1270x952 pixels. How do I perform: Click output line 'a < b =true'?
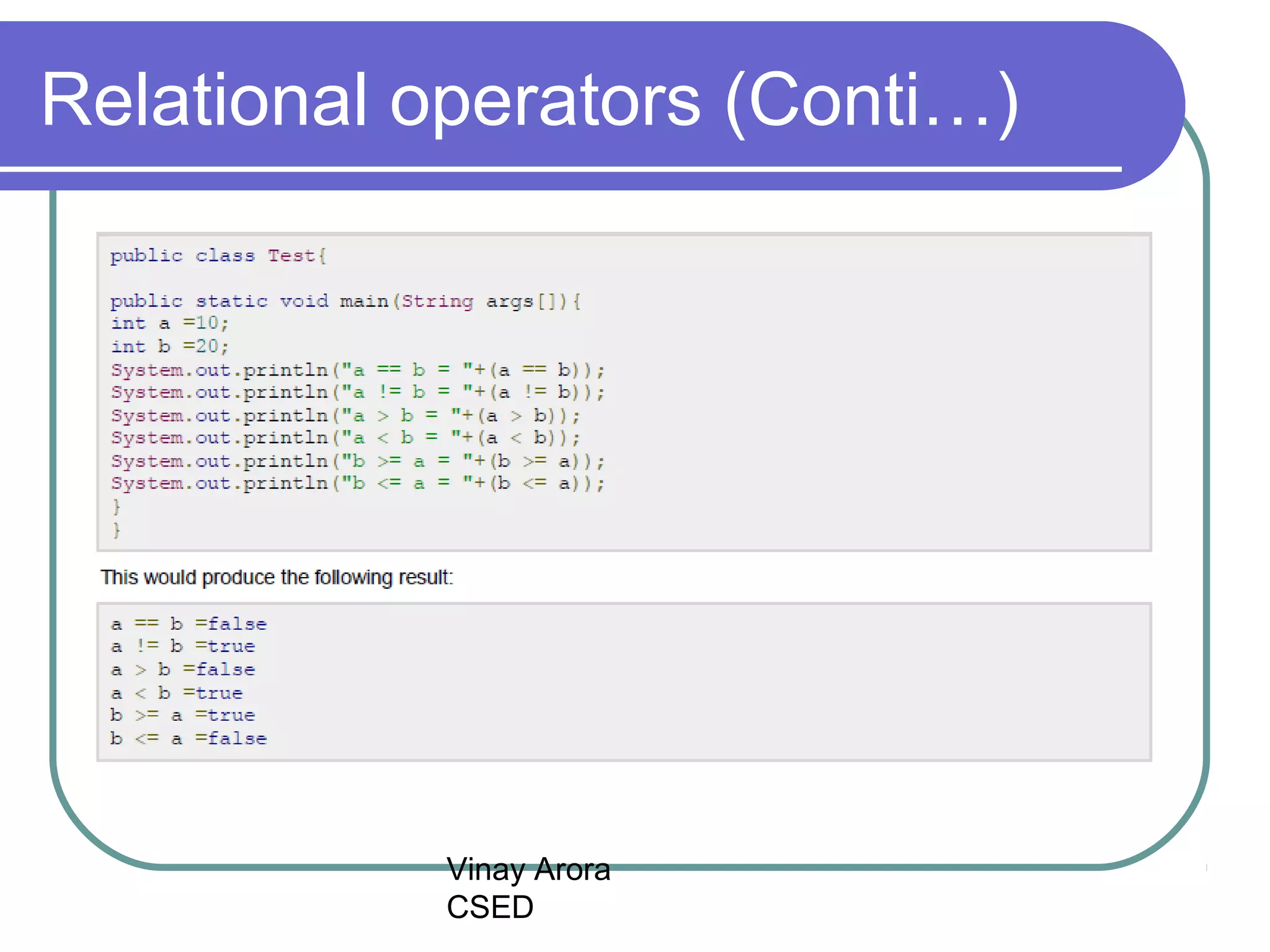click(177, 693)
